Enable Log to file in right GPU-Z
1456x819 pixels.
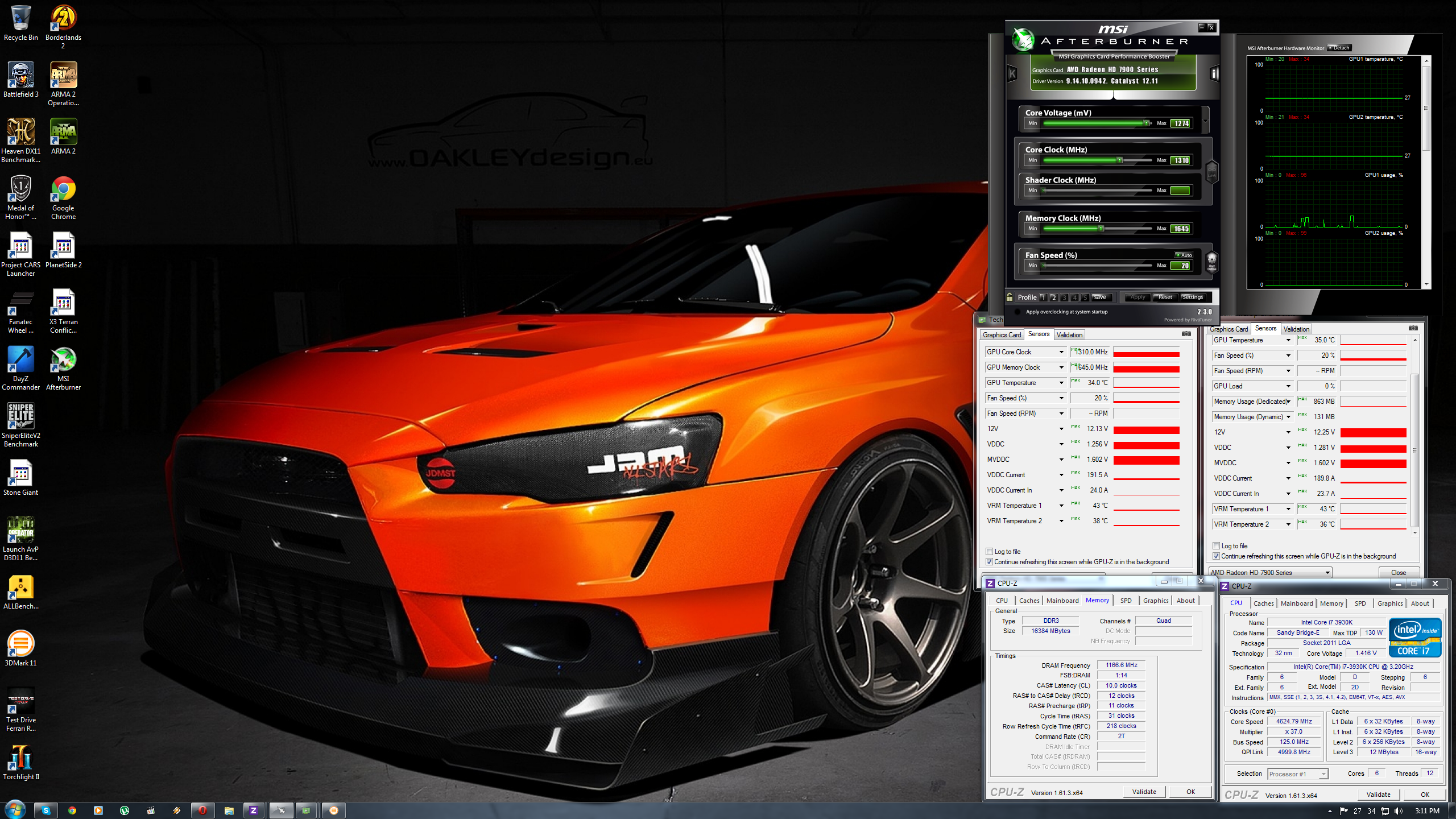pyautogui.click(x=1217, y=546)
